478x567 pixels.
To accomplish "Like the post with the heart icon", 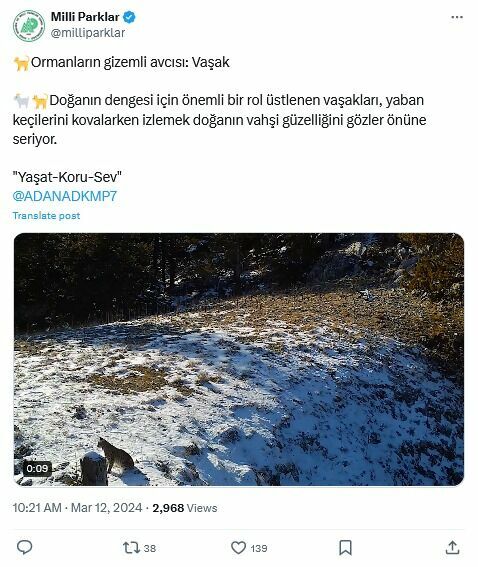I will (x=238, y=547).
